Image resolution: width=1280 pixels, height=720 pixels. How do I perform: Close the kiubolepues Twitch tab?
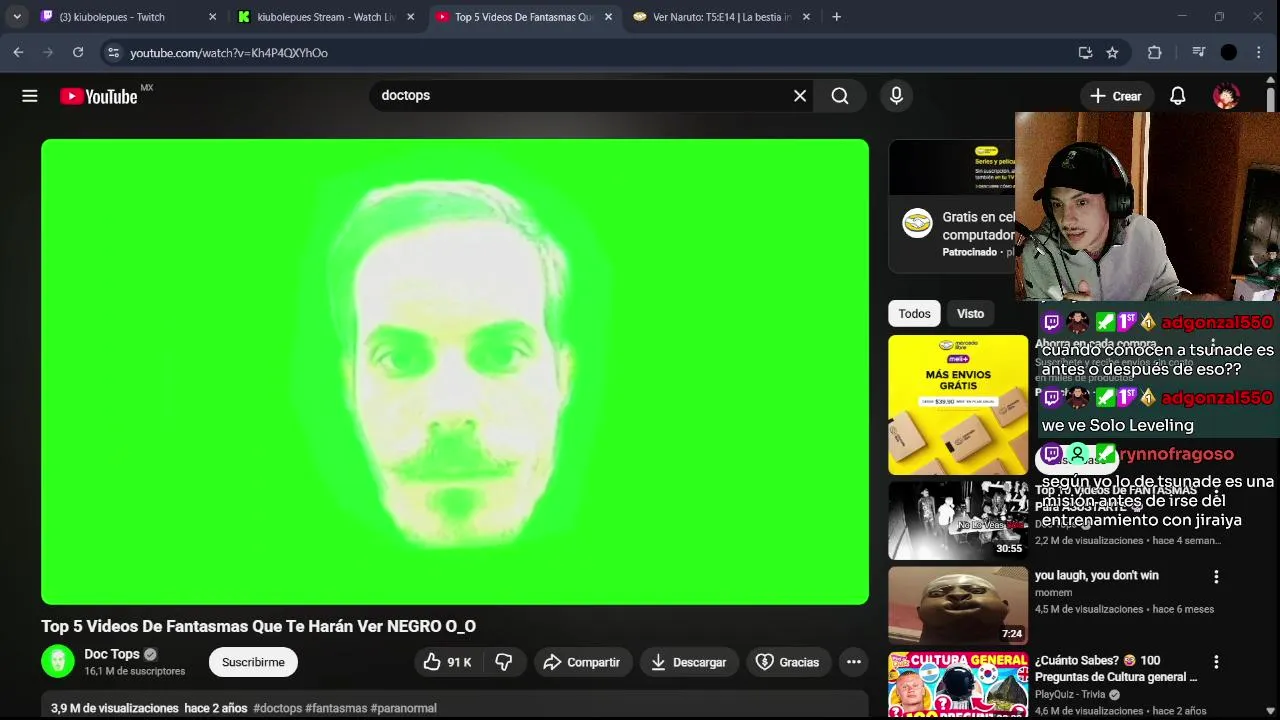click(x=212, y=17)
